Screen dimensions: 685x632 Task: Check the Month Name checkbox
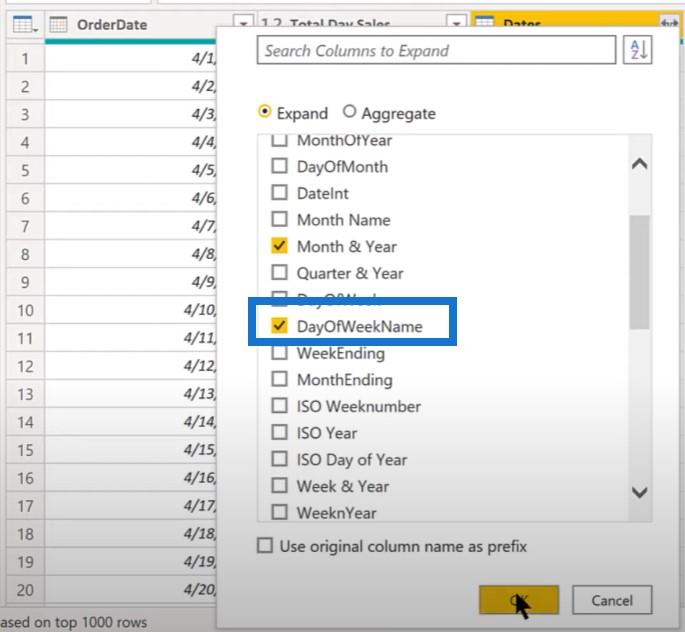click(280, 219)
